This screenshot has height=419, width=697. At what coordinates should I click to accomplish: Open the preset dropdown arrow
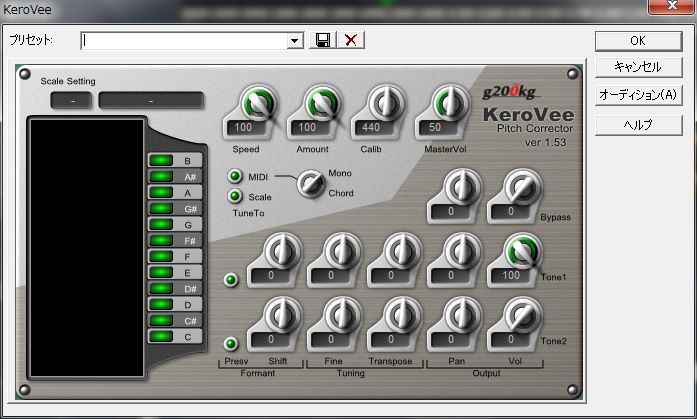pos(294,41)
